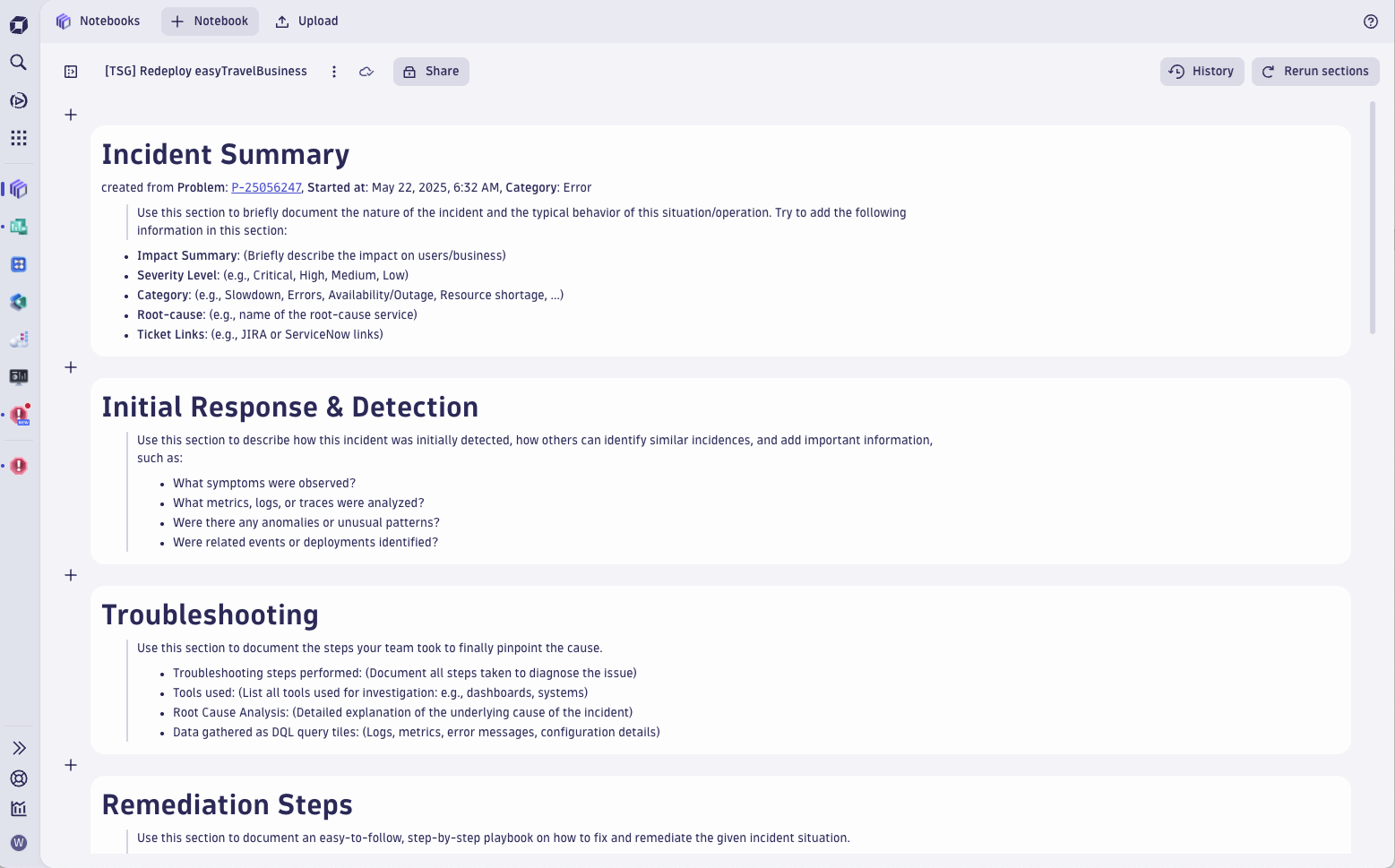This screenshot has height=868, width=1395.
Task: Expand the left navigation with double chevron
Action: [x=18, y=748]
